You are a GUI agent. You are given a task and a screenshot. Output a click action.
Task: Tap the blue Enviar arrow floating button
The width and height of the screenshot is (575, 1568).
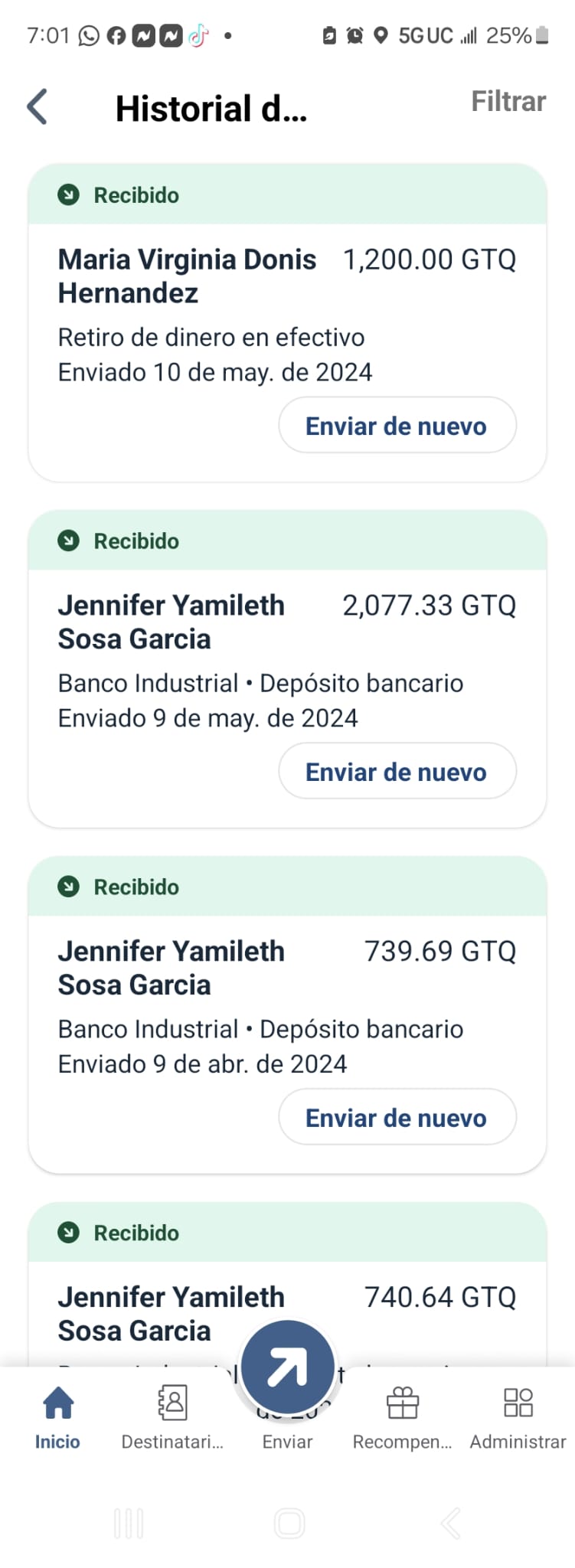pyautogui.click(x=288, y=1367)
